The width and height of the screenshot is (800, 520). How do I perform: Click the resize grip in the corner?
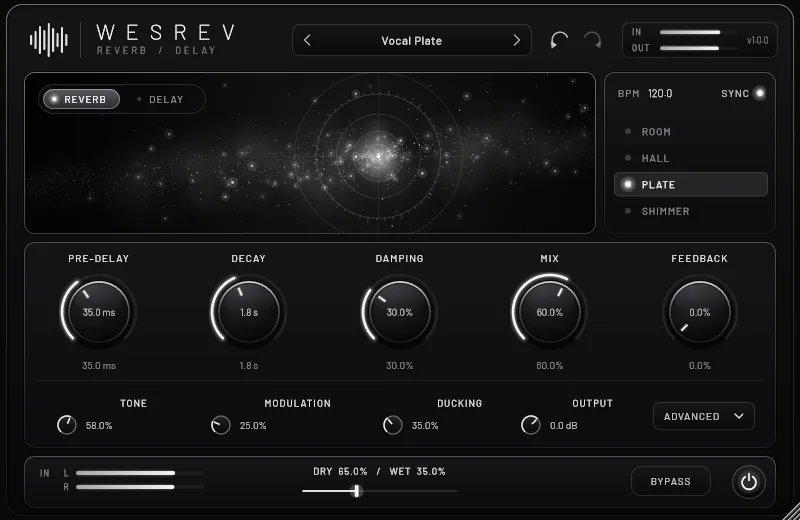[792, 512]
